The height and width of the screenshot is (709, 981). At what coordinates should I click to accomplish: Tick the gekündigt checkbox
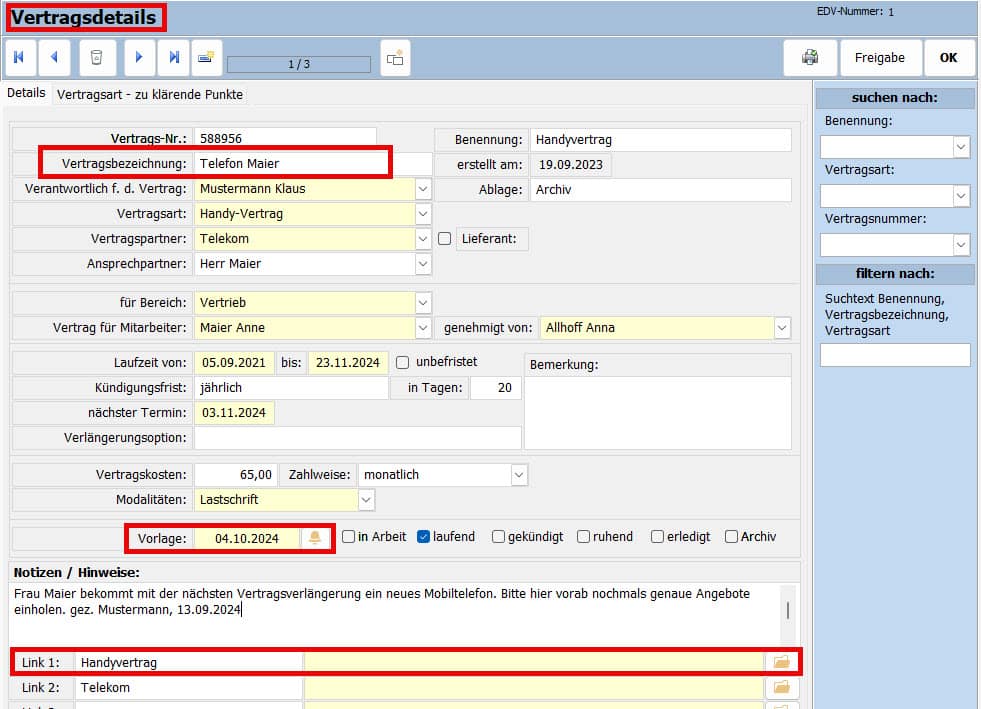tap(498, 537)
